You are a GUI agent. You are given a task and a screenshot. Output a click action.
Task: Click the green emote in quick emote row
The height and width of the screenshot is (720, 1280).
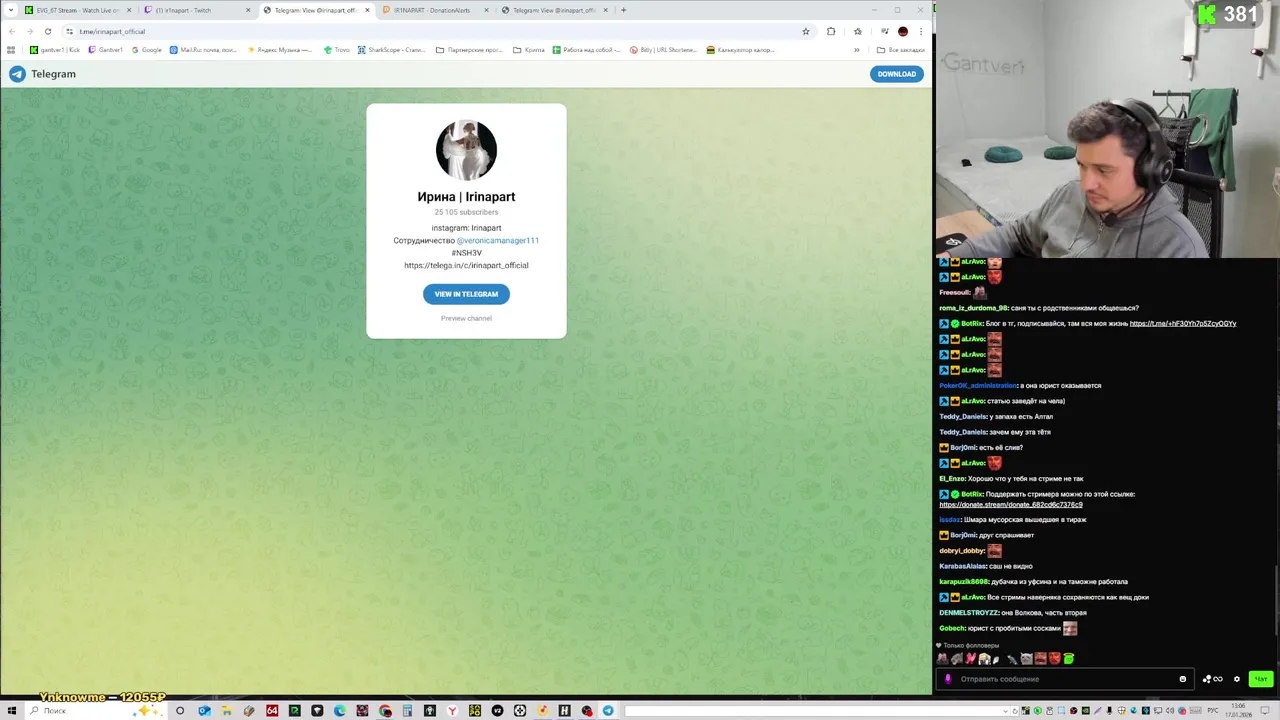point(1068,659)
